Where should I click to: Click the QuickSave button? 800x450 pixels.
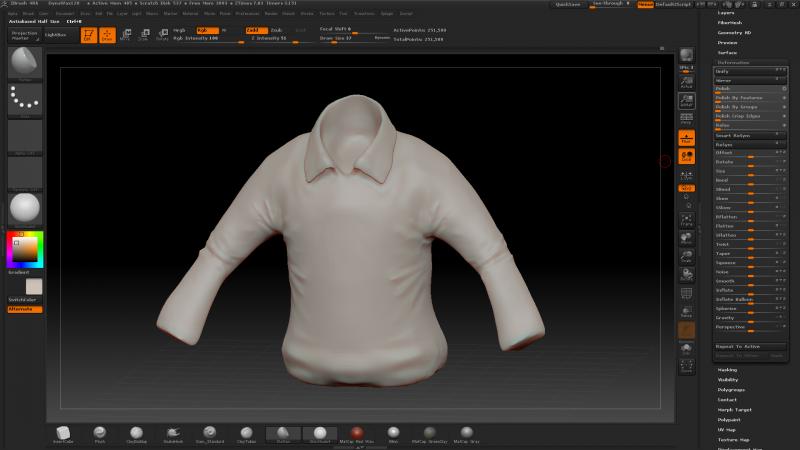567,5
